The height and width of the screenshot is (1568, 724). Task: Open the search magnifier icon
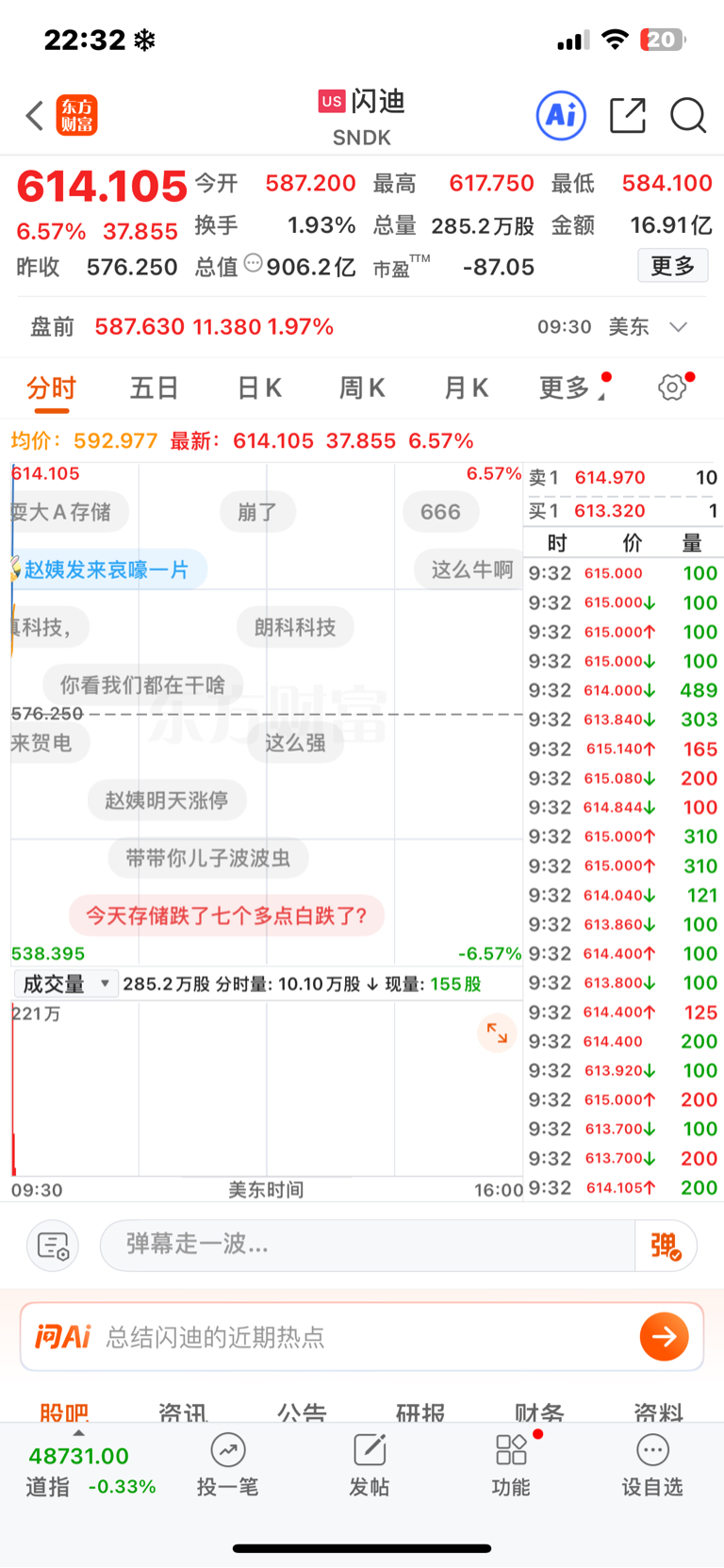[x=688, y=116]
